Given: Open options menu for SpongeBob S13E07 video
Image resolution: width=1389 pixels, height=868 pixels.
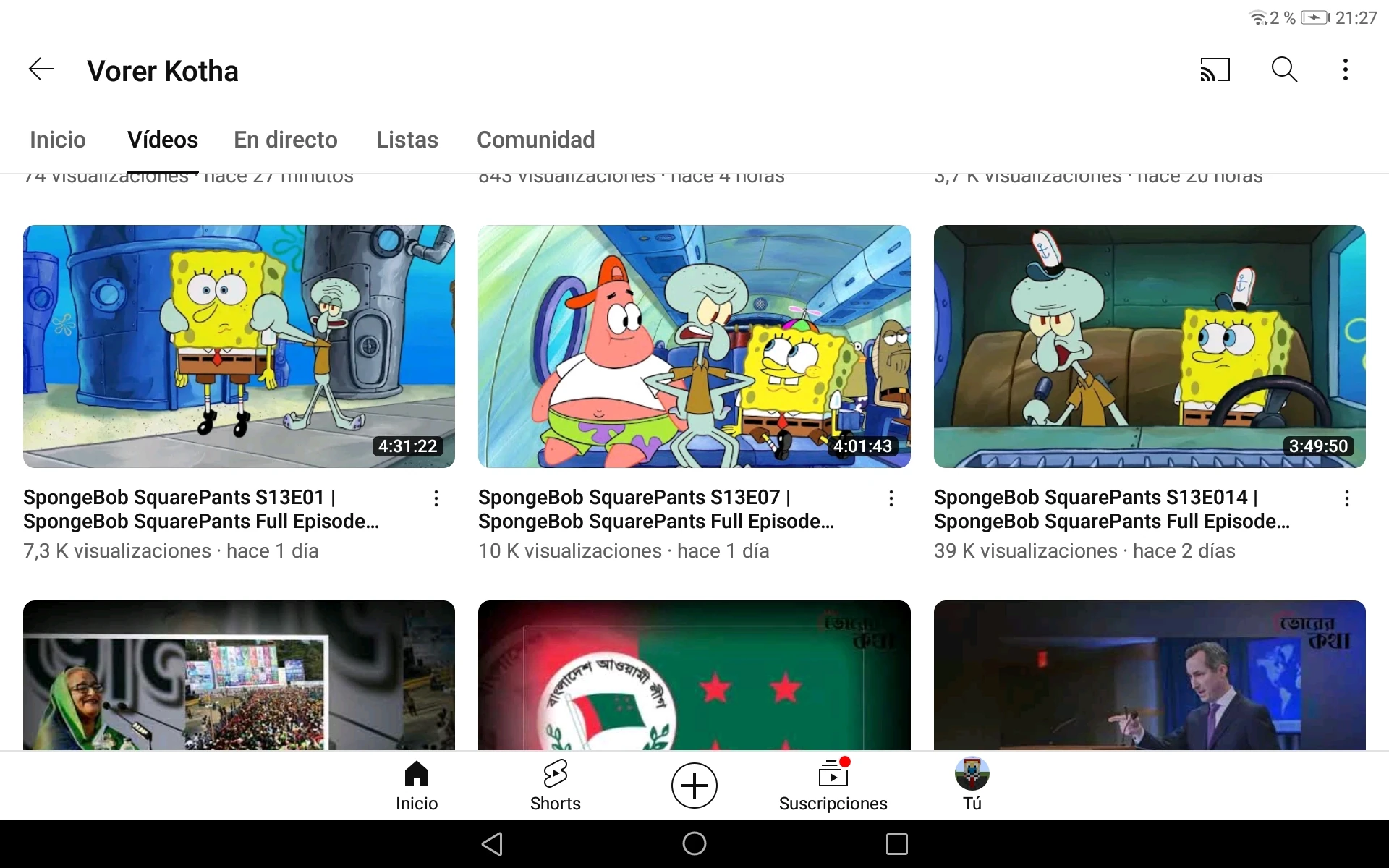Looking at the screenshot, I should pyautogui.click(x=891, y=499).
